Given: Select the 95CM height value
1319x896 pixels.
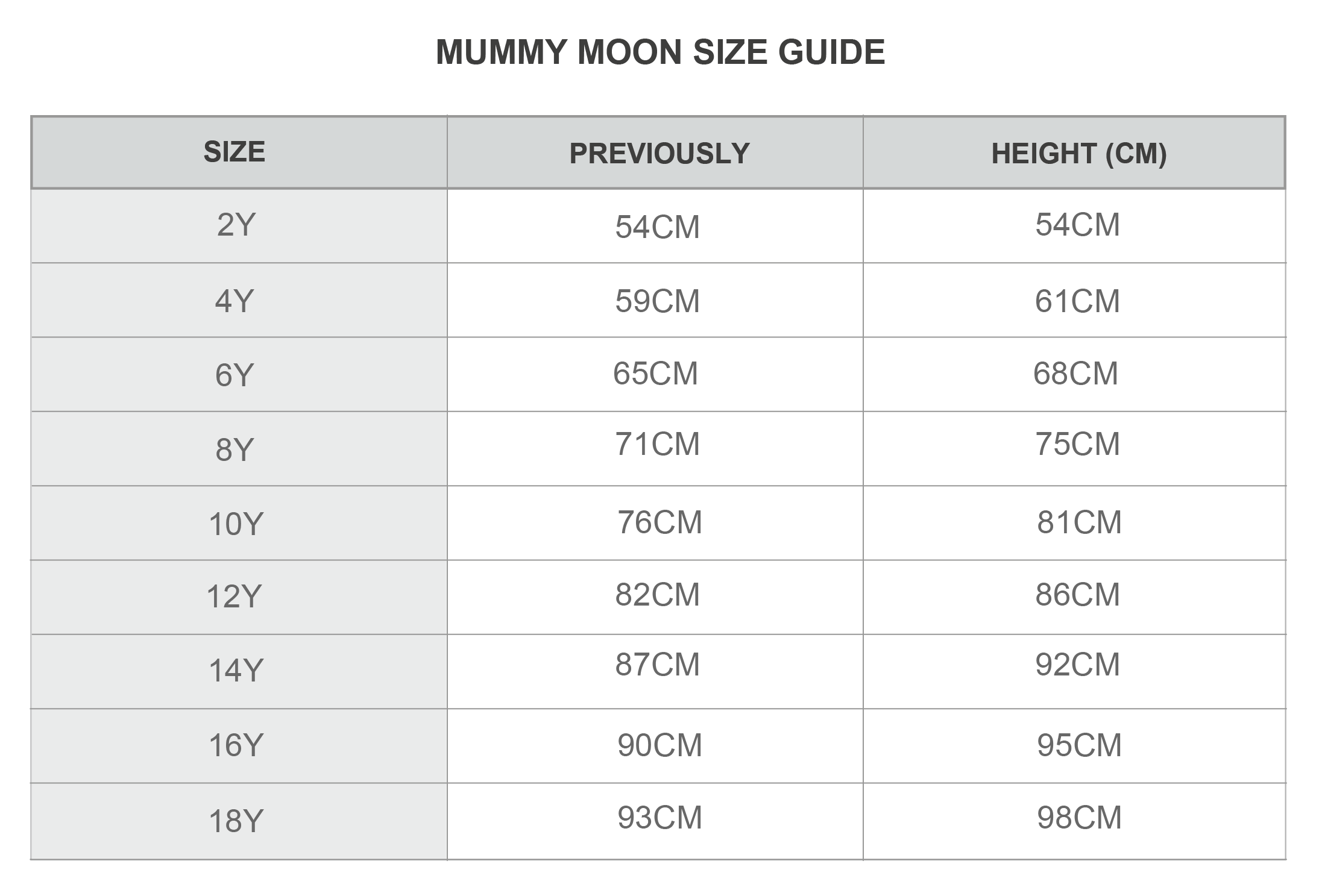Looking at the screenshot, I should click(x=1079, y=745).
